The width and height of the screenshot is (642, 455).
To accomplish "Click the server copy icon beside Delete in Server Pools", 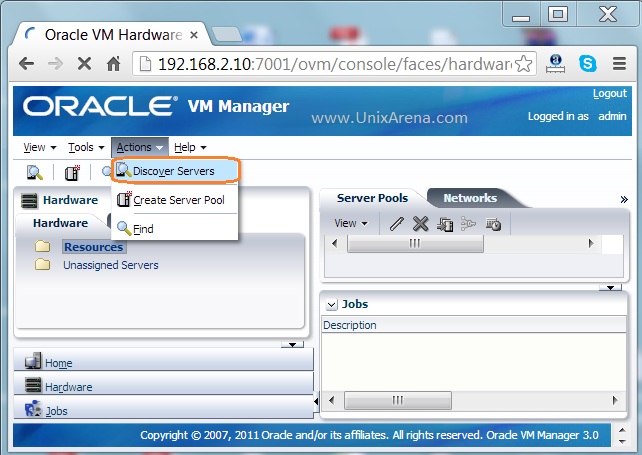I will 445,224.
